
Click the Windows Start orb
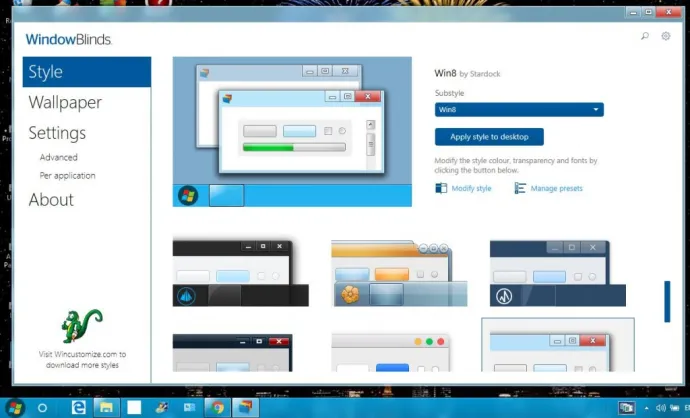click(14, 407)
